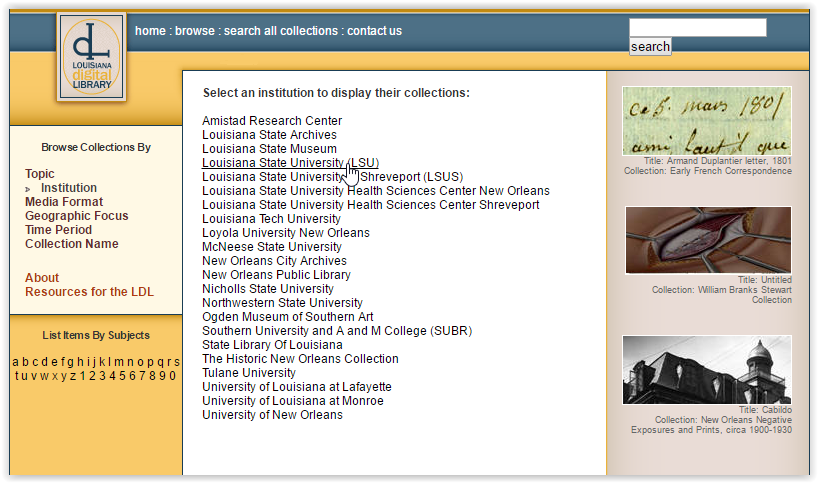The height and width of the screenshot is (483, 818).
Task: List items by subject letter z
Action: point(73,376)
